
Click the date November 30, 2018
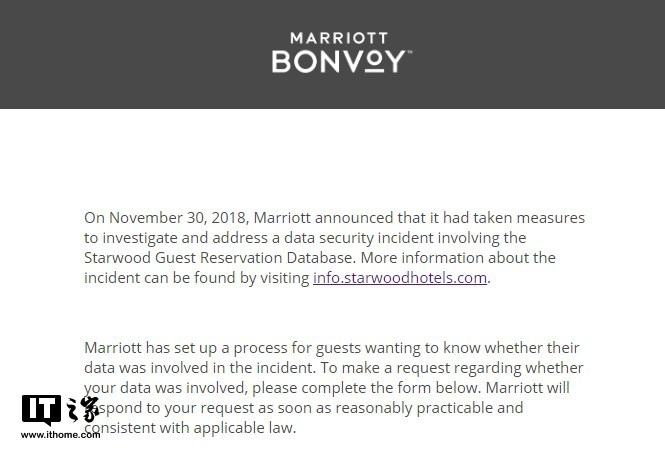[177, 218]
